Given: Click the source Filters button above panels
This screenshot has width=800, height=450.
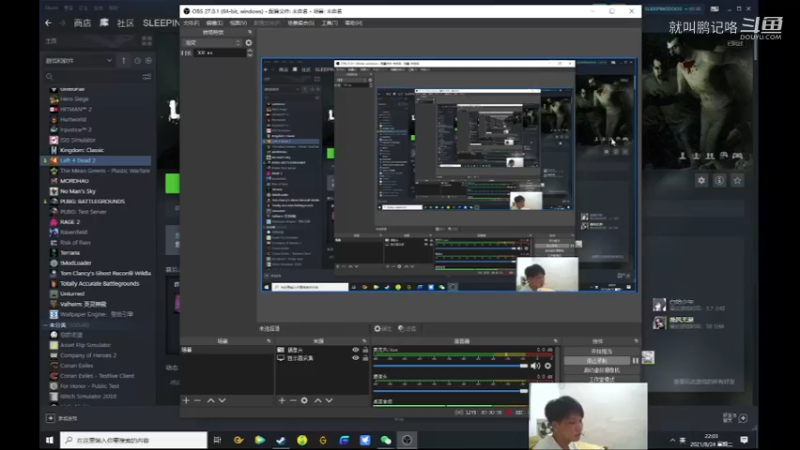Looking at the screenshot, I should 407,329.
